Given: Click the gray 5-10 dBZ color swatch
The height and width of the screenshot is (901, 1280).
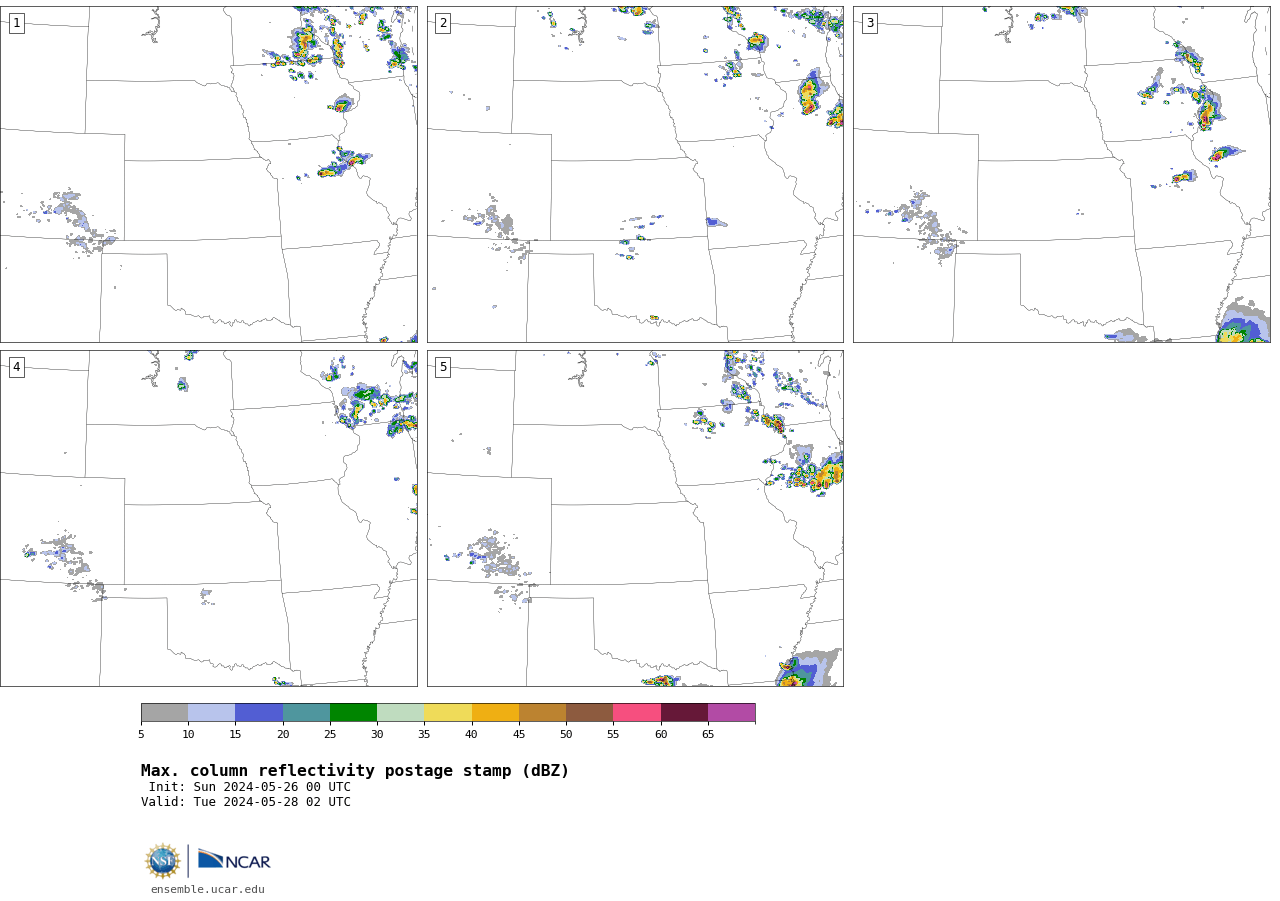Looking at the screenshot, I should [165, 713].
